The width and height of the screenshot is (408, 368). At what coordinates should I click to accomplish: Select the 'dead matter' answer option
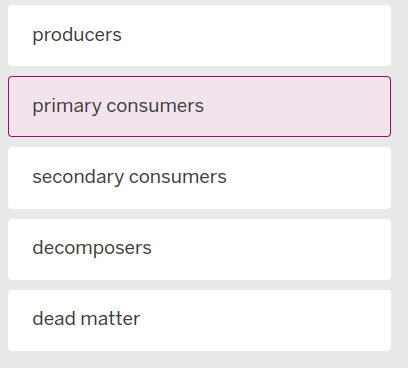pos(199,320)
